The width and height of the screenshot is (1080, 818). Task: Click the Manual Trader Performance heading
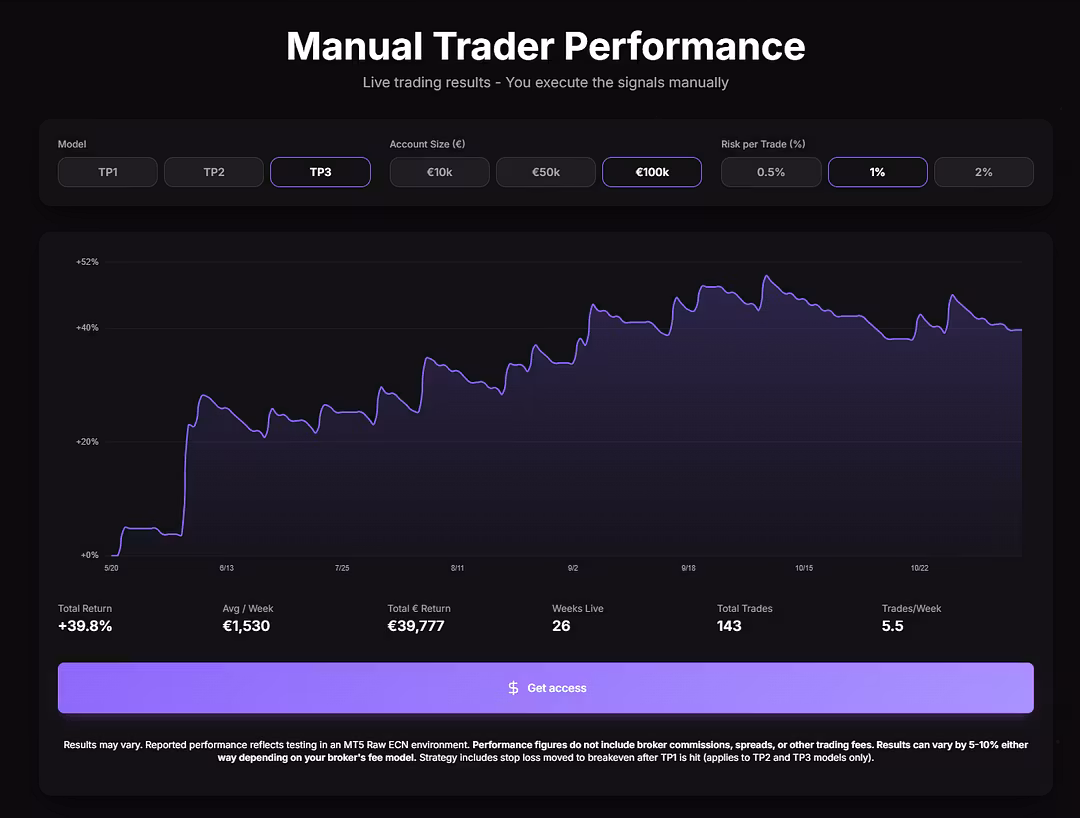545,46
